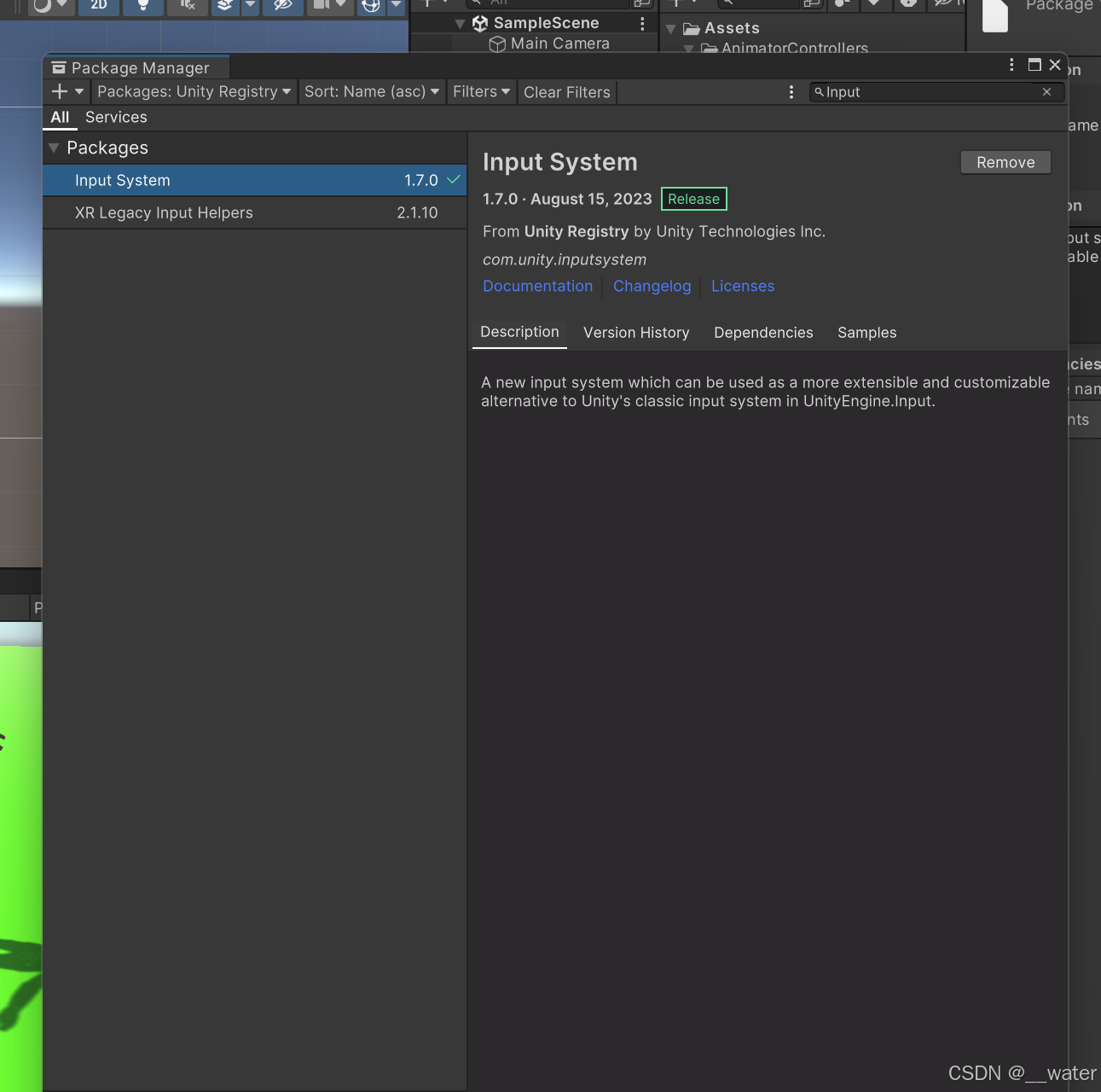Screen dimensions: 1101x1092
Task: Click the 1.7.0 version in list
Action: [421, 181]
